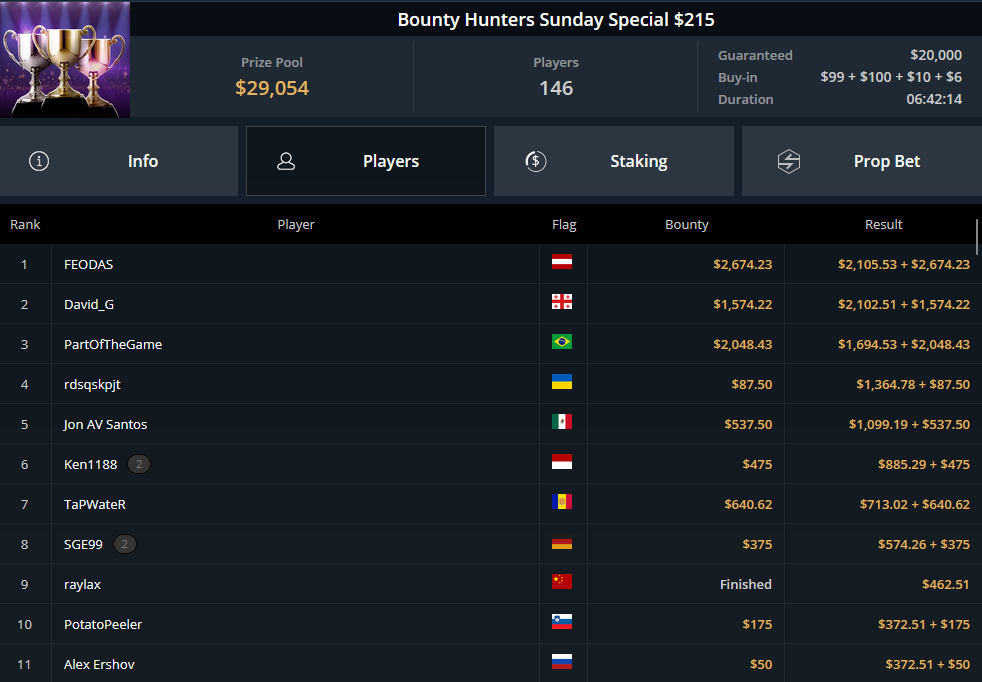Viewport: 982px width, 682px height.
Task: Click the $20,000 guaranteed value
Action: [x=936, y=55]
